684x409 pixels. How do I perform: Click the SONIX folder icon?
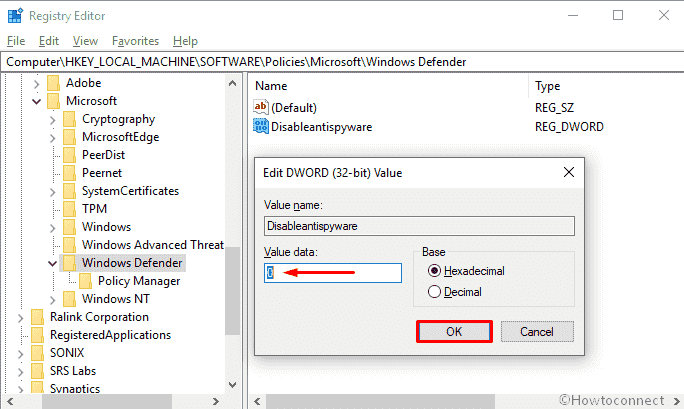(38, 353)
